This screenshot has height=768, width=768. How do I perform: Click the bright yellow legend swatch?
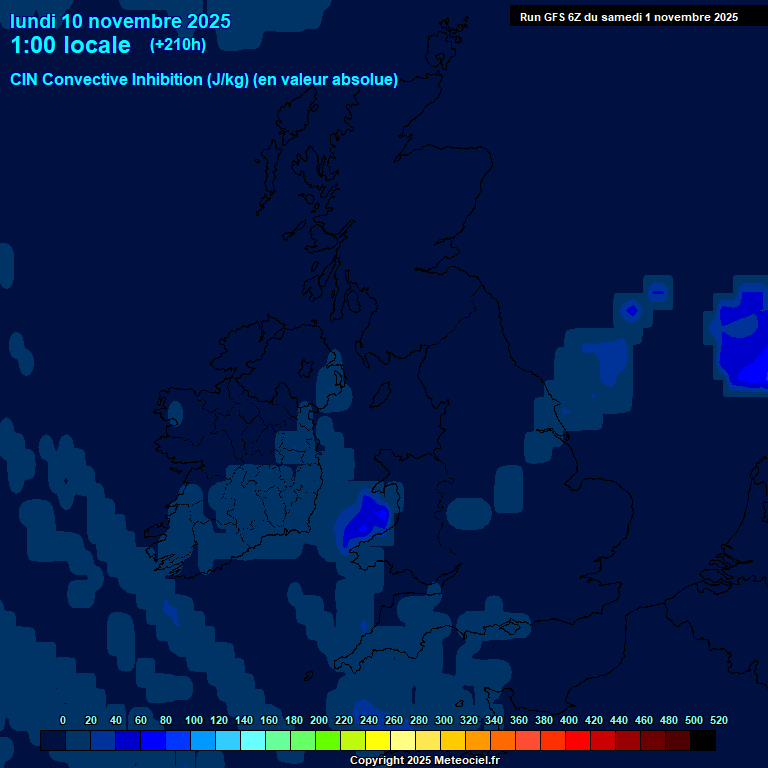[377, 741]
